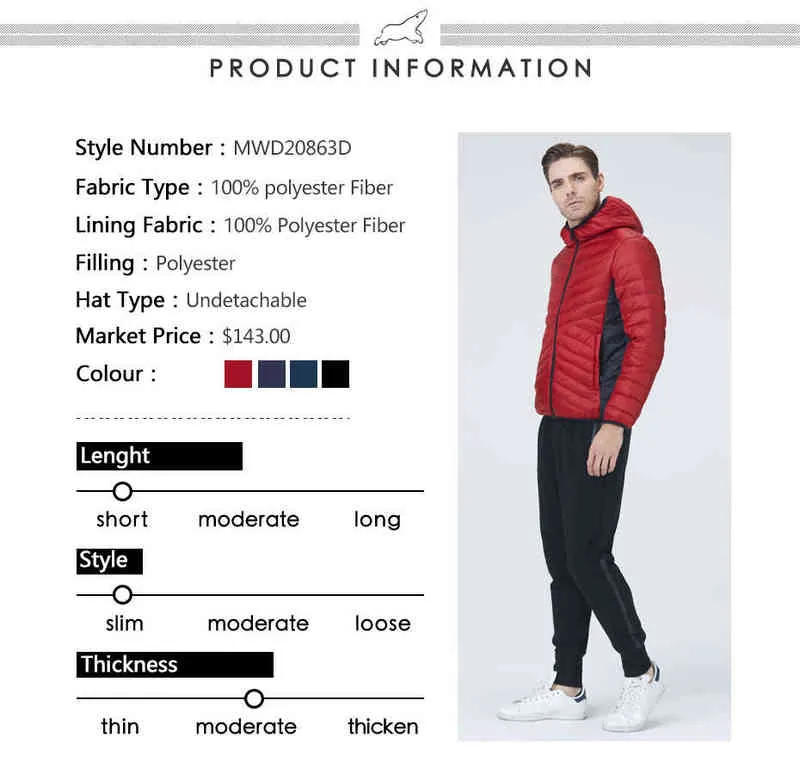Click the market price $143.00 value
The height and width of the screenshot is (774, 800).
(256, 336)
